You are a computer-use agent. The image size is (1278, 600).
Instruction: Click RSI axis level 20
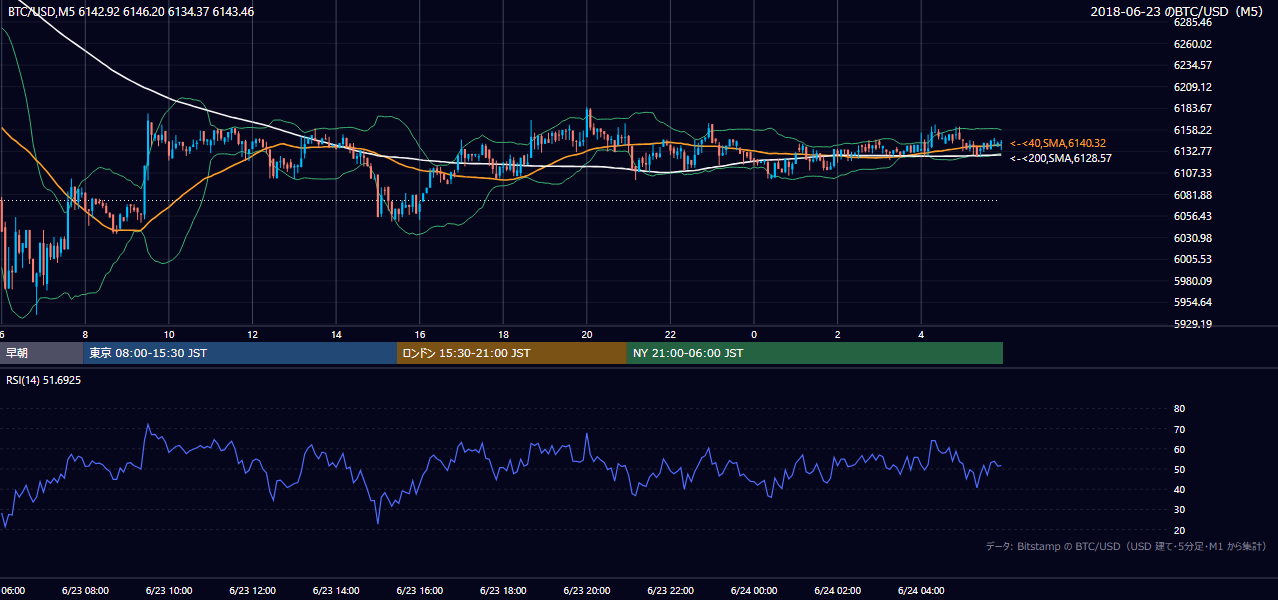pyautogui.click(x=1179, y=530)
